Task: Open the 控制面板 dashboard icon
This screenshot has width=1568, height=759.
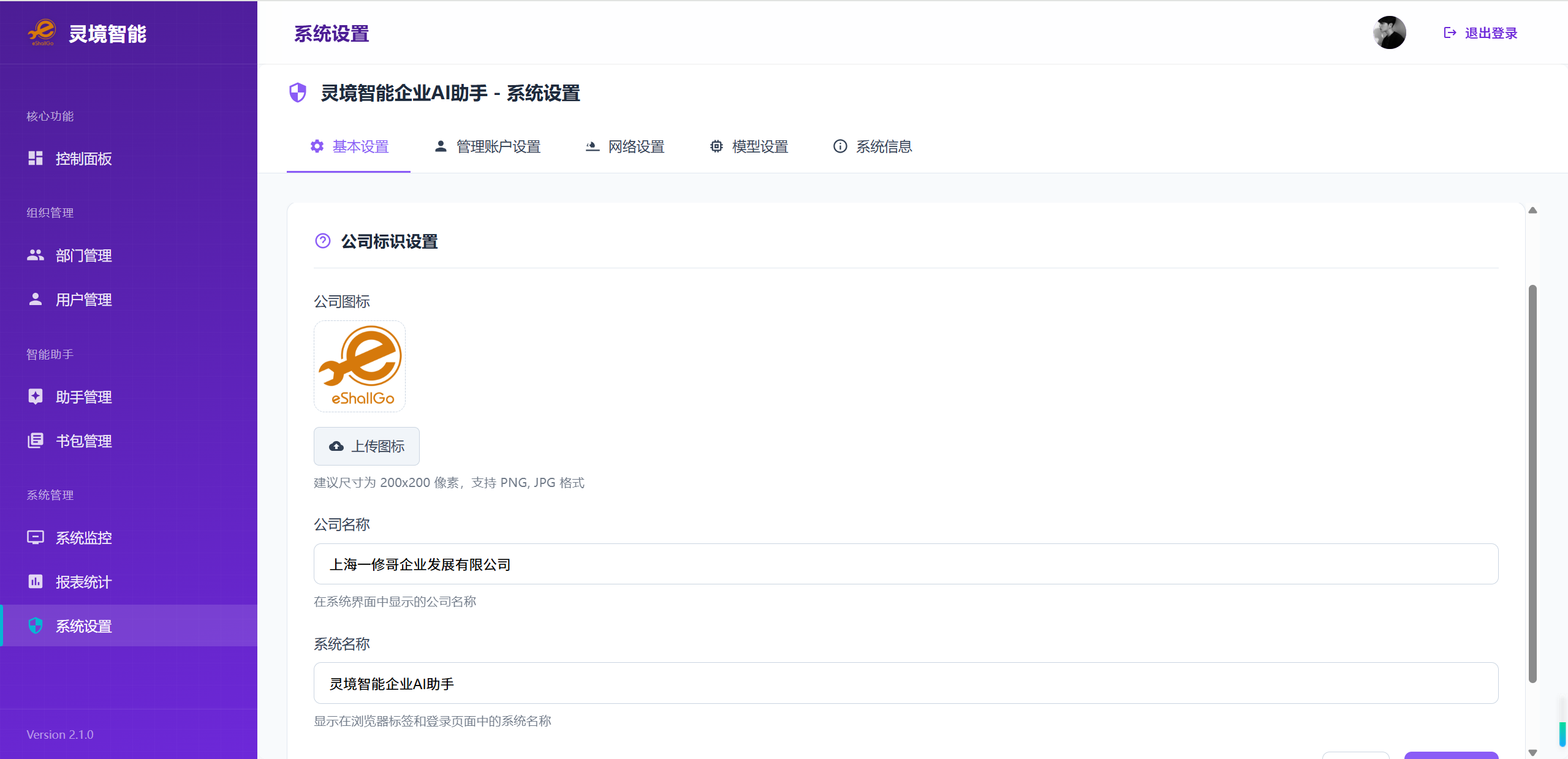Action: [36, 159]
